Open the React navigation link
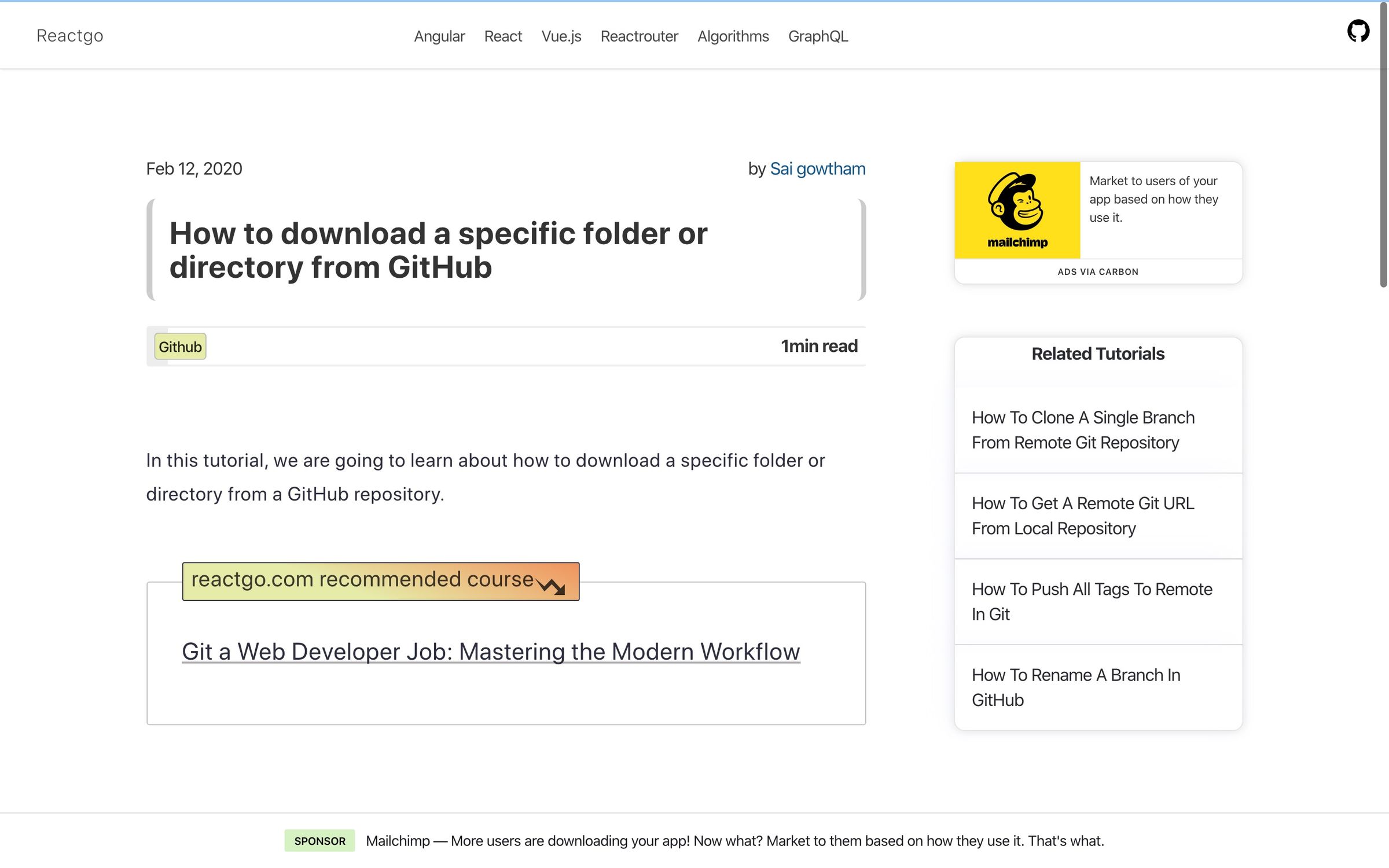 click(503, 36)
